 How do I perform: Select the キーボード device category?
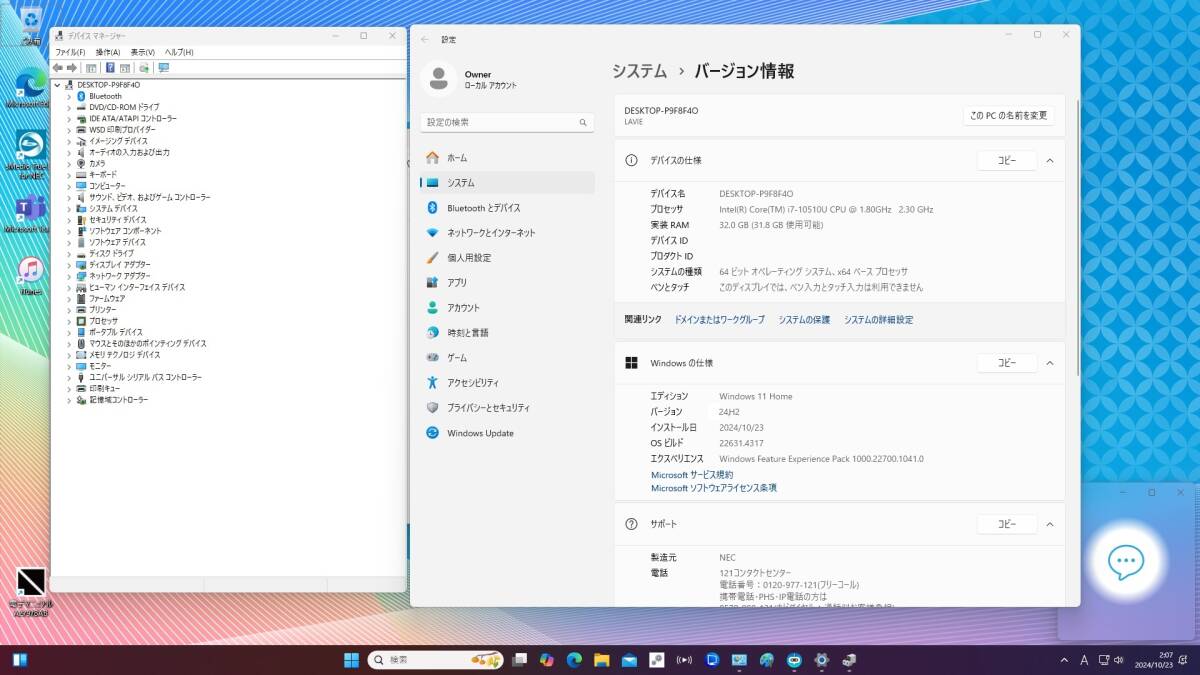103,174
